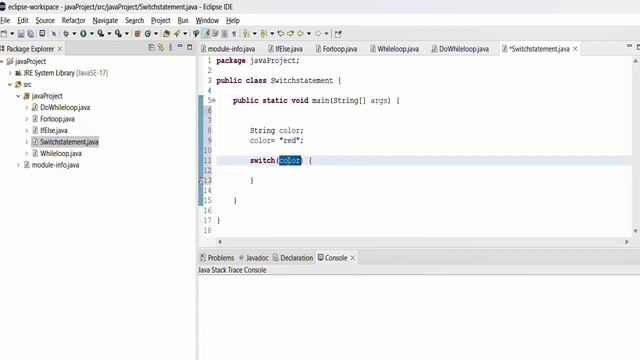Toggle folding of main method at line 5

(x=214, y=100)
